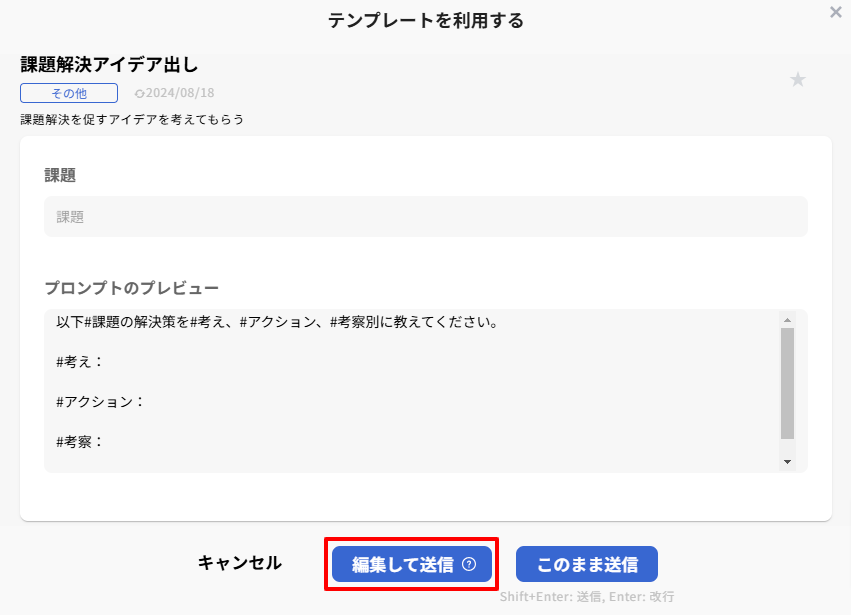Screen dimensions: 851x615
Task: Click the #考察： line in preview
Action: [x=81, y=440]
